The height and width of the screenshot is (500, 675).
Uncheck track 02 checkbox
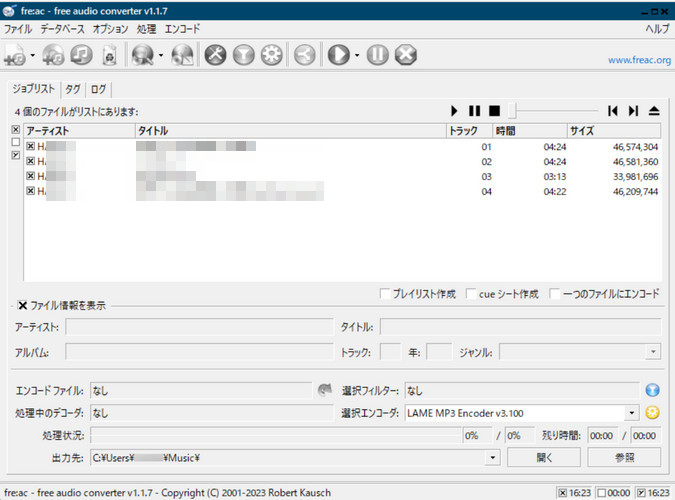(31, 161)
